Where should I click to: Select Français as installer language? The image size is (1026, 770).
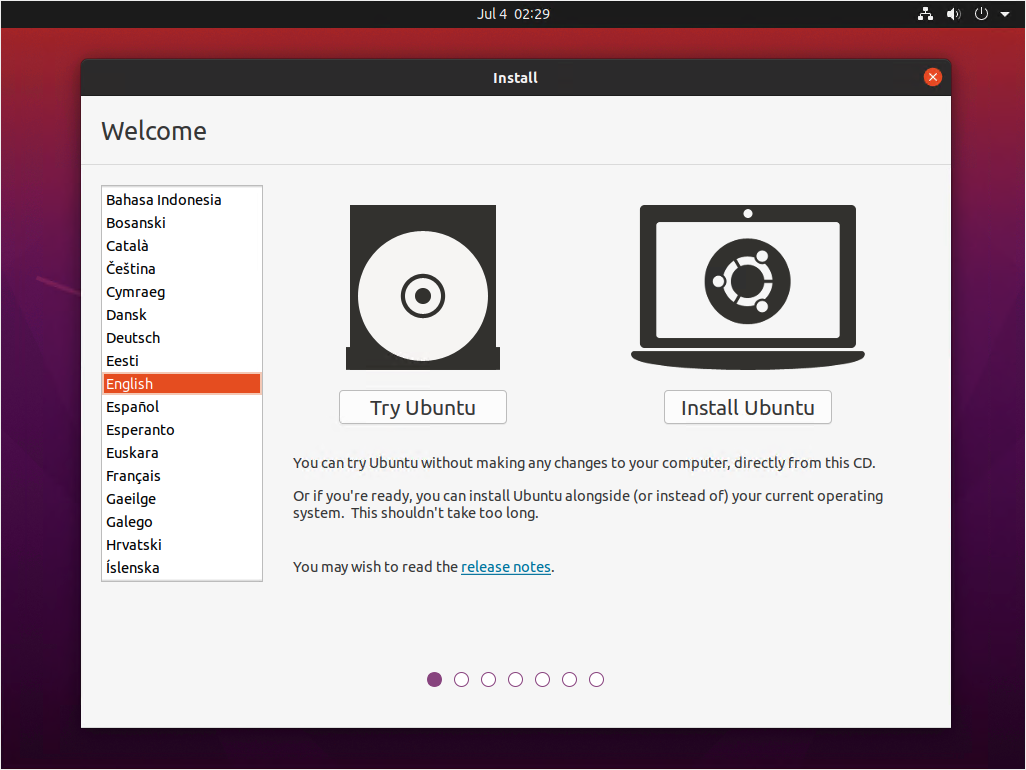(133, 476)
